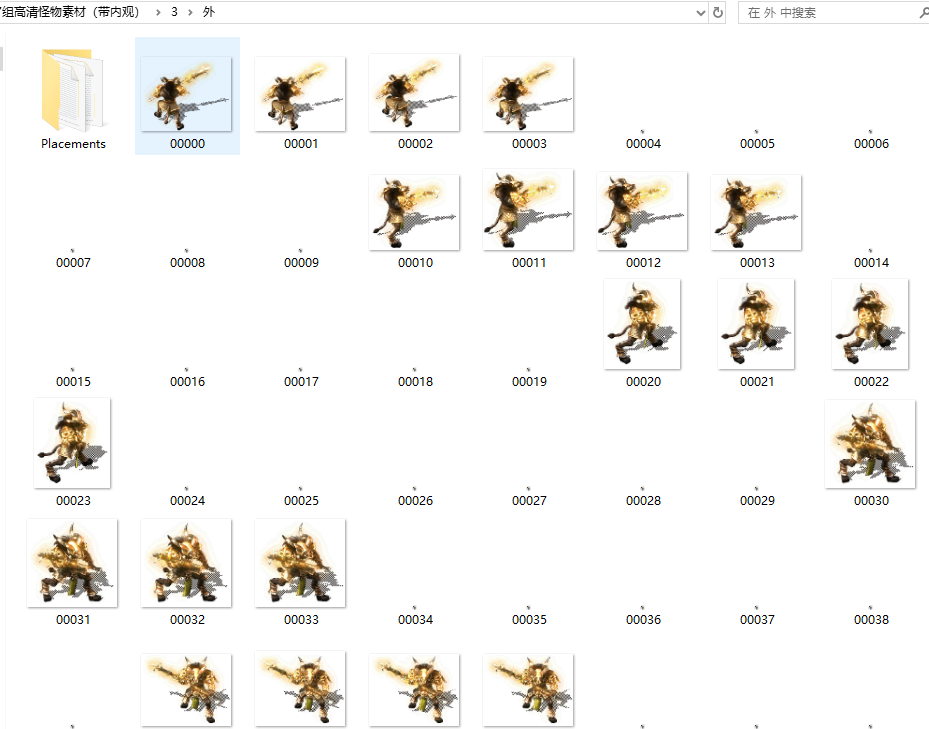The height and width of the screenshot is (729, 929).
Task: Select thumbnail 00000
Action: point(187,94)
